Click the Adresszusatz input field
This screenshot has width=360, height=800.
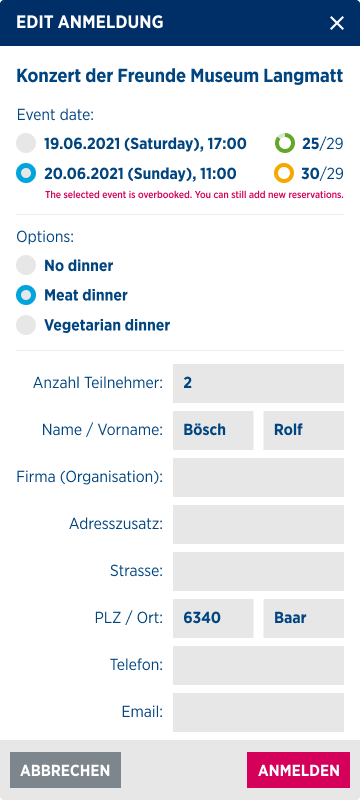259,524
